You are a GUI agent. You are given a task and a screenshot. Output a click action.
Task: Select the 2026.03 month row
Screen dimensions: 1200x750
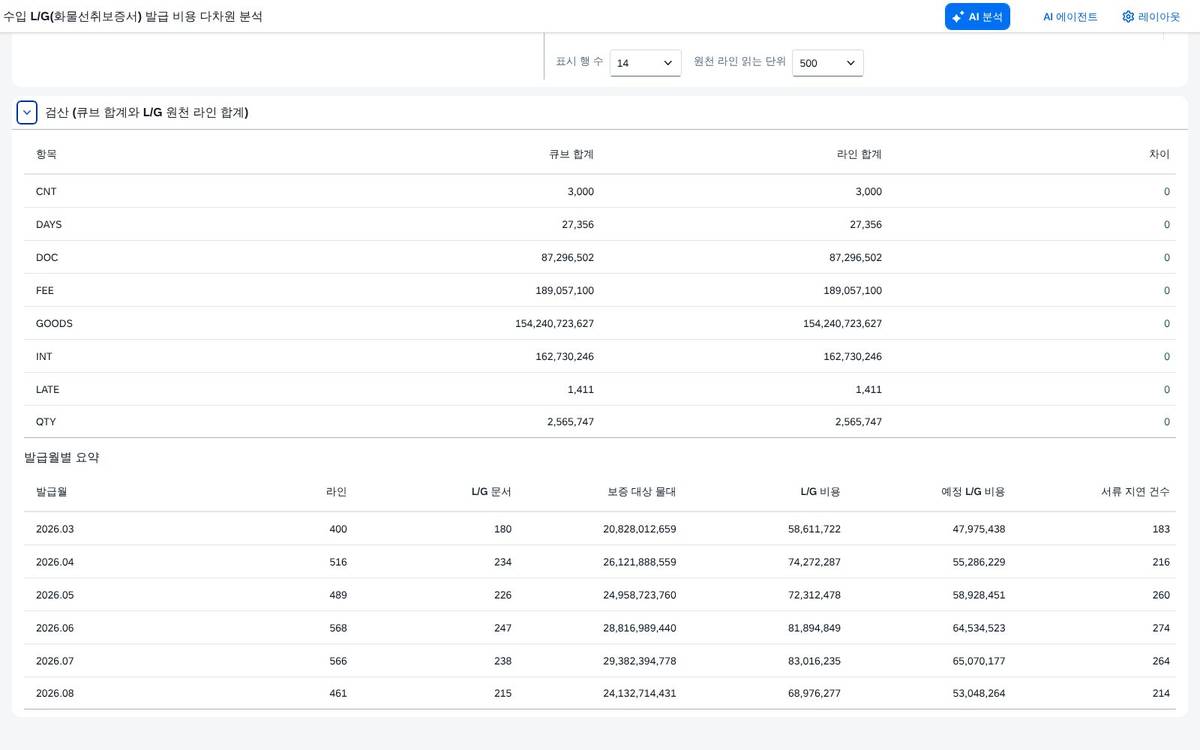click(x=600, y=528)
